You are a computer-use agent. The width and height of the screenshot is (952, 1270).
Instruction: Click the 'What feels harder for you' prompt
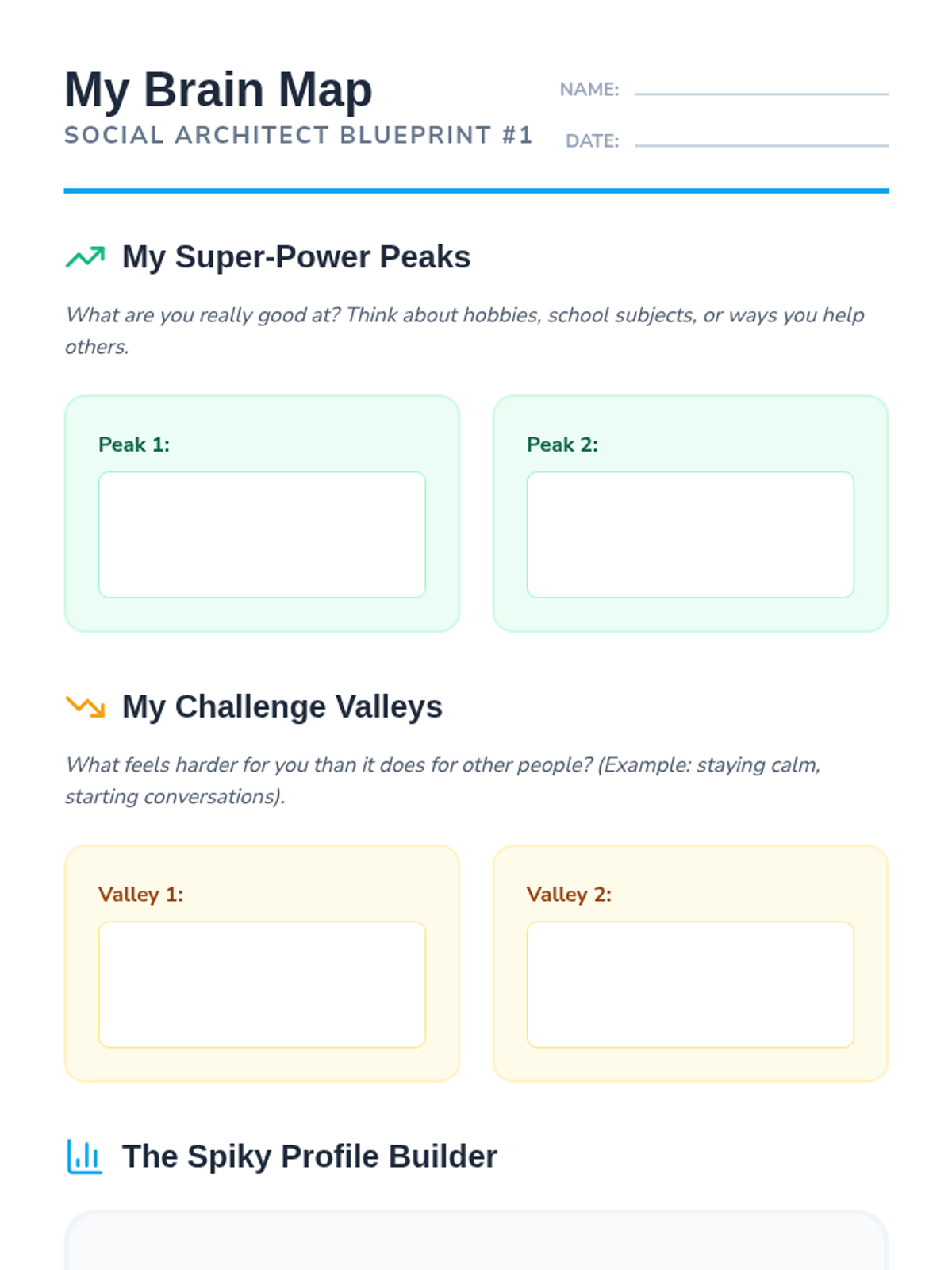pos(443,765)
